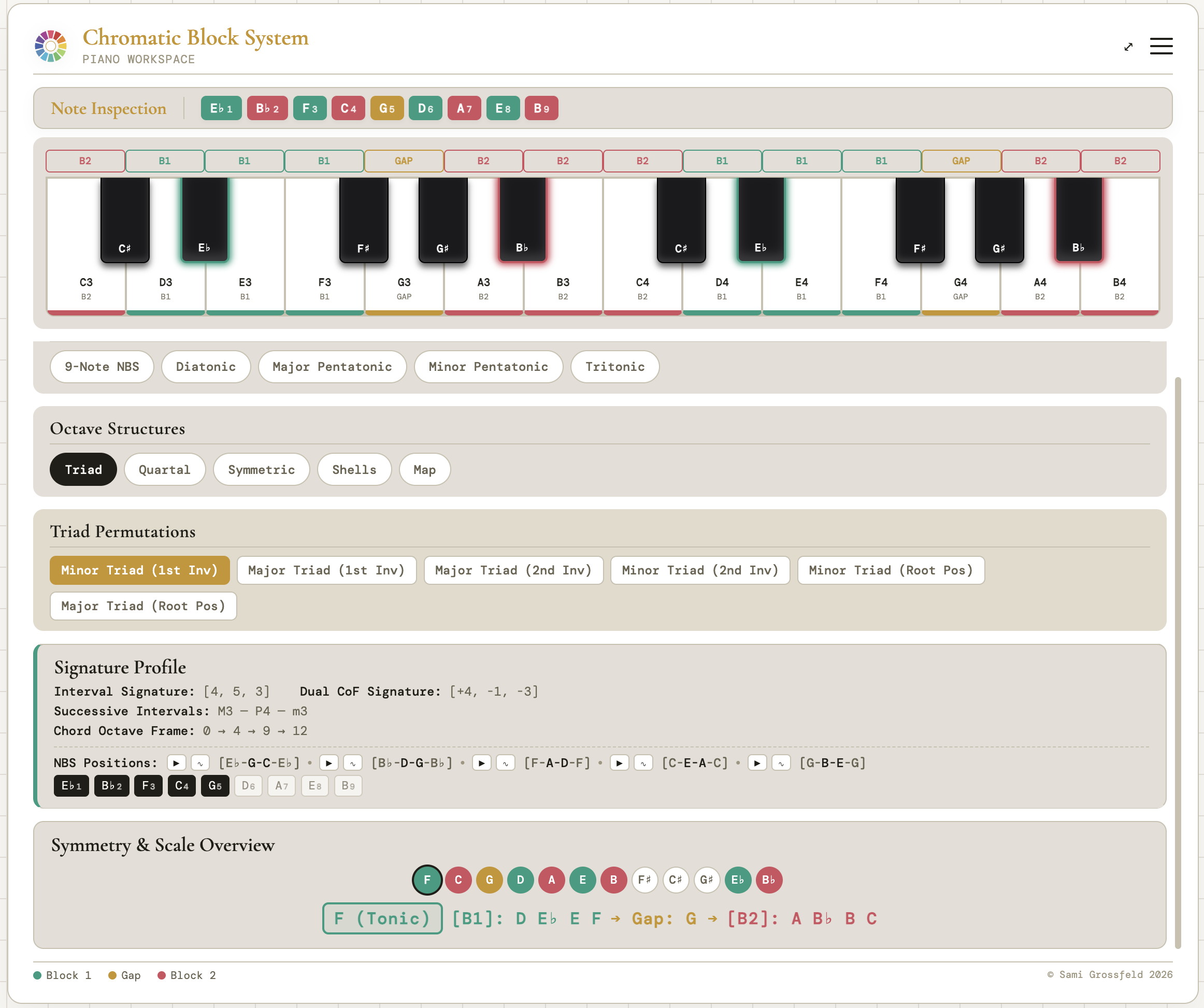Click the wave icon before [F-A-D-F]
The width and height of the screenshot is (1204, 1008).
(x=505, y=762)
